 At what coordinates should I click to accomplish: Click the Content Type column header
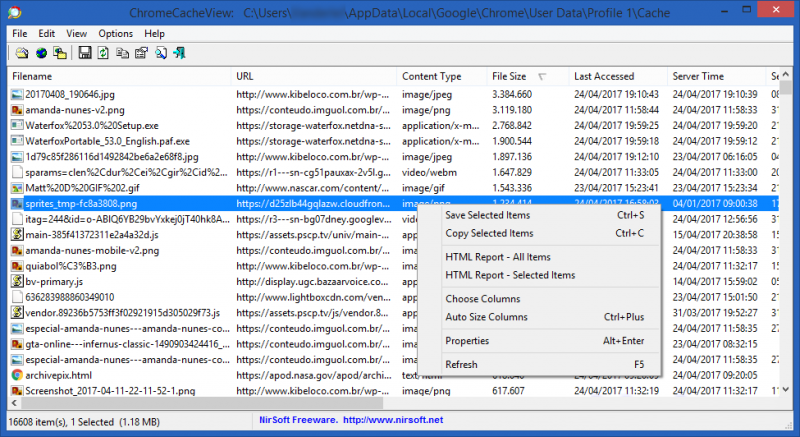click(431, 76)
